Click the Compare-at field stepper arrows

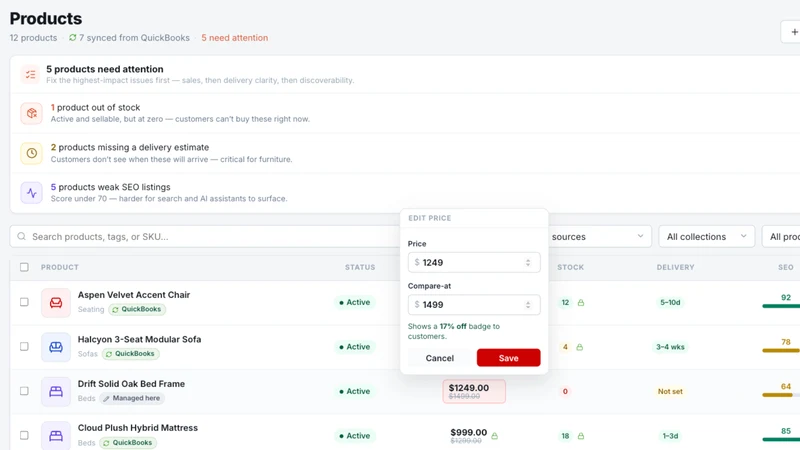[528, 305]
